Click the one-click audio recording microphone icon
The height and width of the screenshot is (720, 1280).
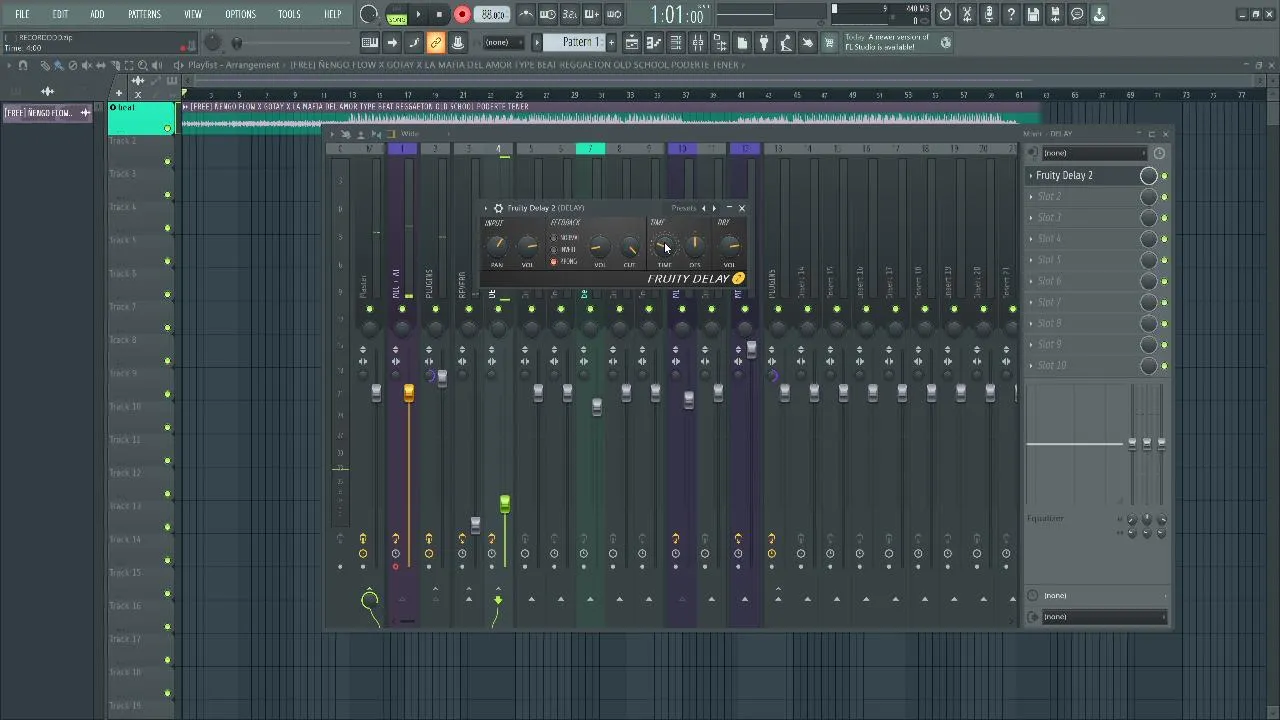(989, 14)
